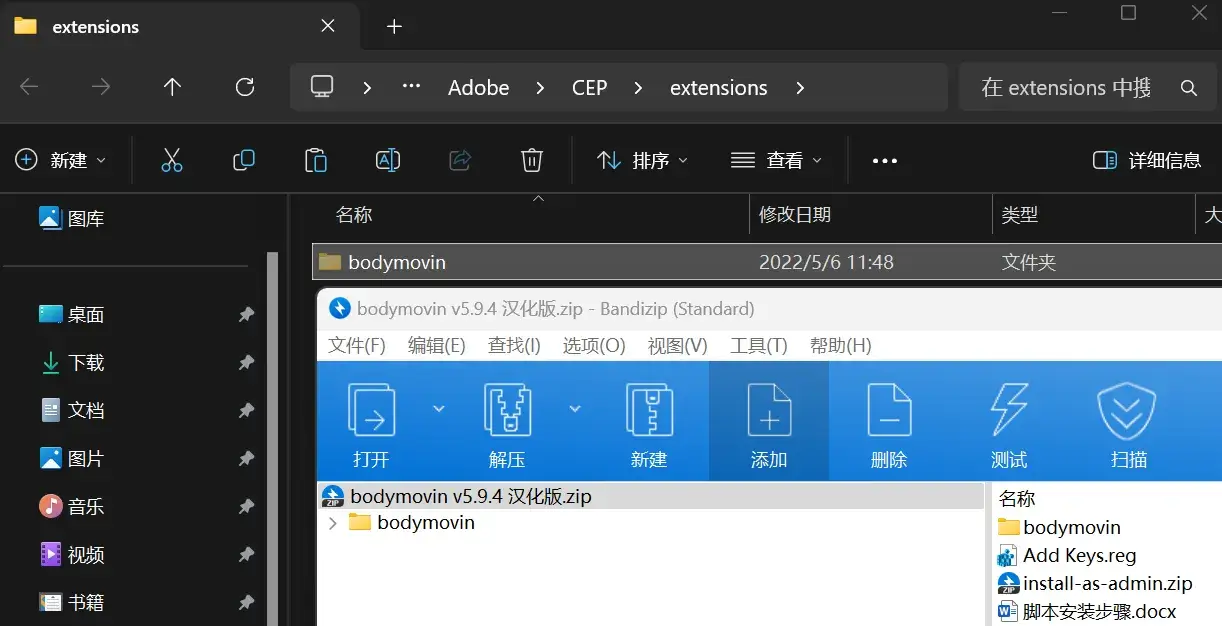
Task: Expand the chevron after CEP in address bar
Action: coord(638,88)
